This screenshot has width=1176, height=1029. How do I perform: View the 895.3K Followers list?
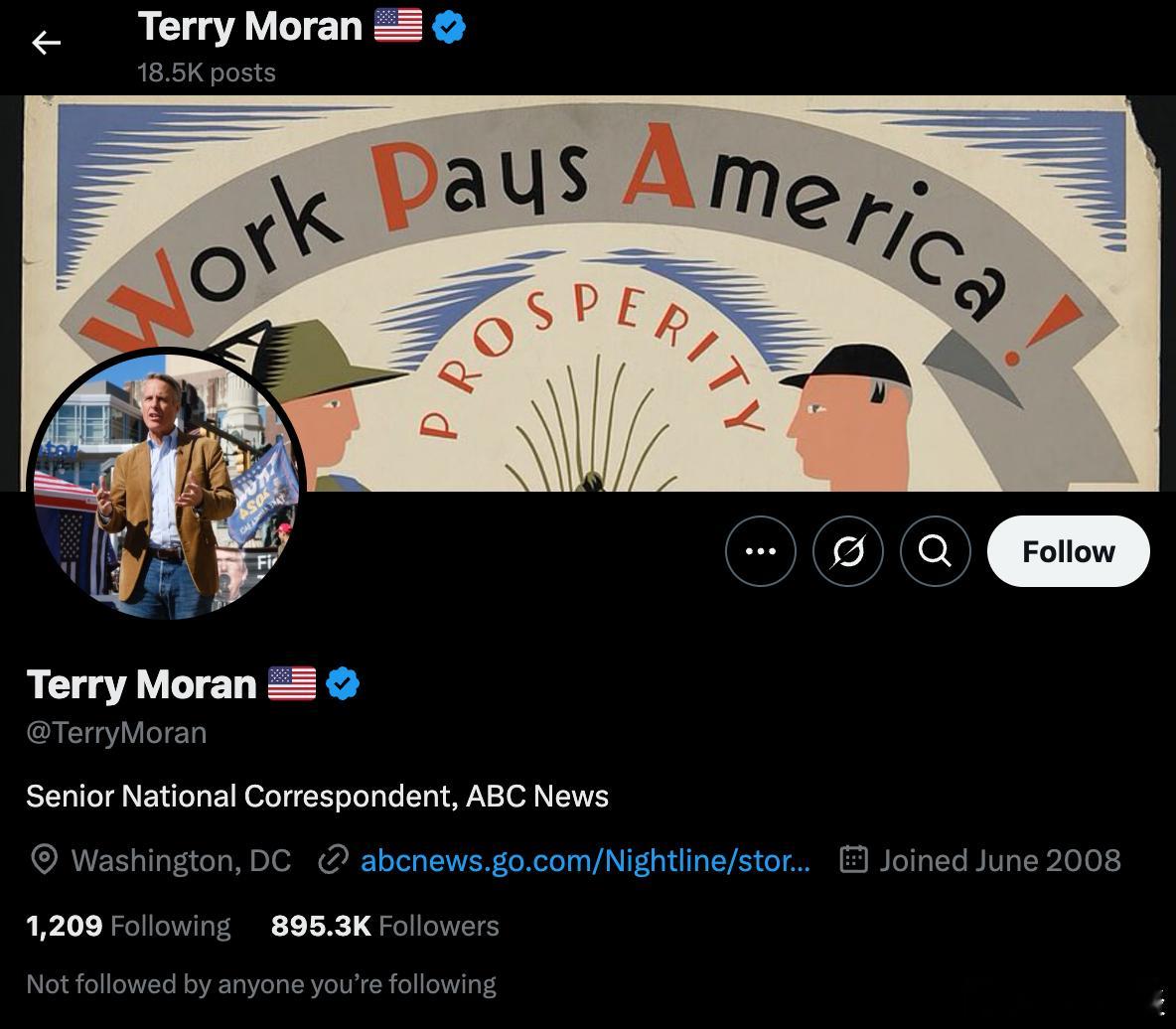(x=384, y=926)
